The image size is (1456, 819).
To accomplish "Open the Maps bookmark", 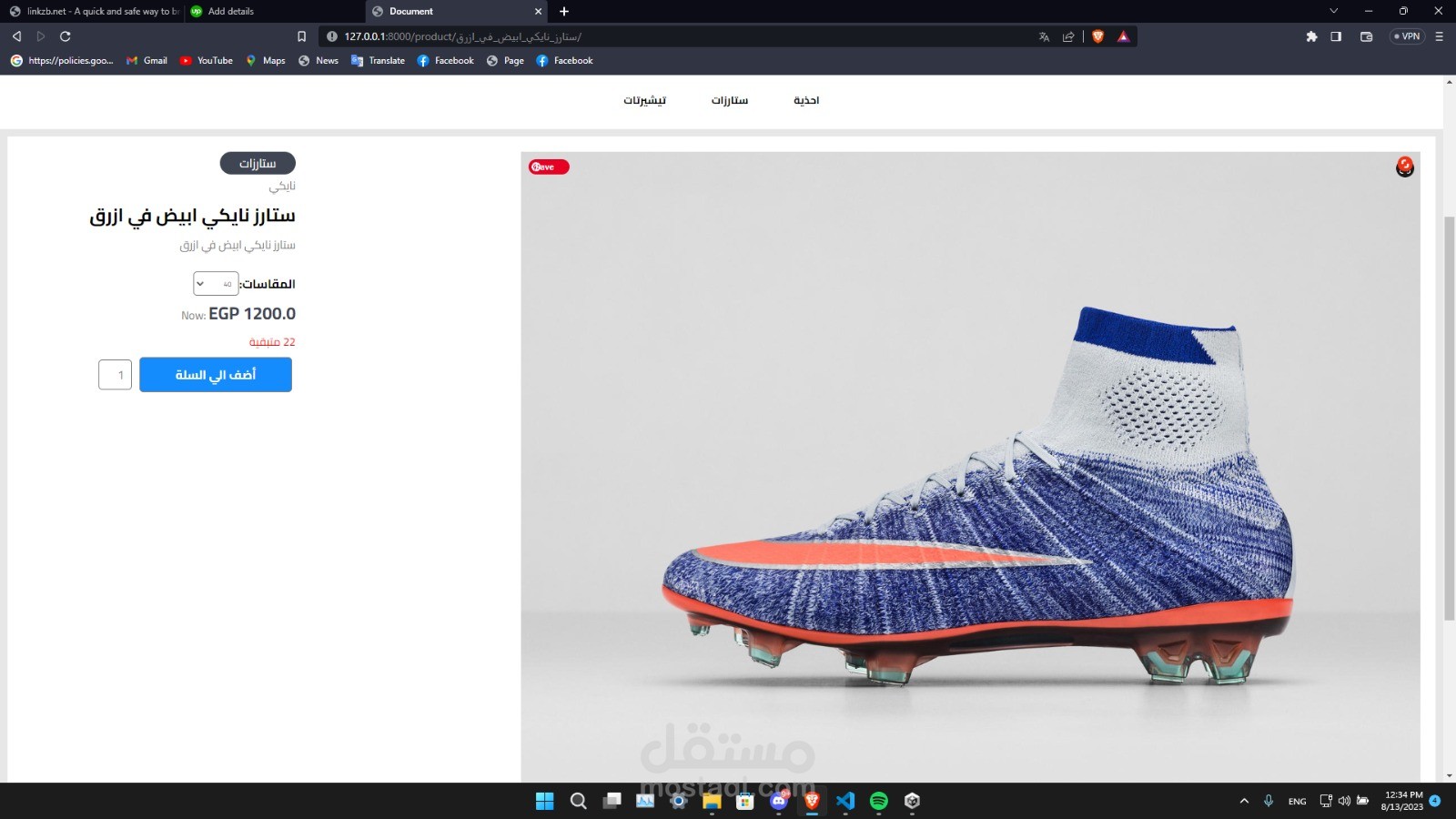I will coord(266,61).
